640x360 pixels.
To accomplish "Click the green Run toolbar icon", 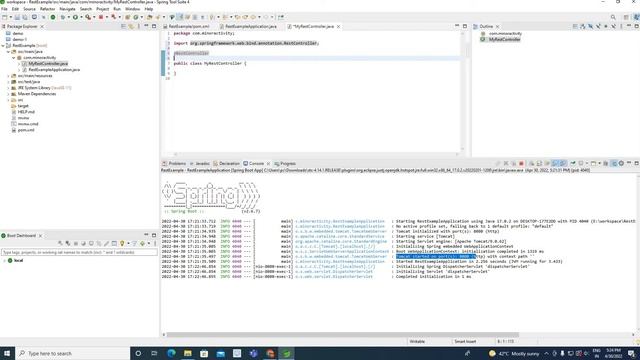I will pos(75,17).
